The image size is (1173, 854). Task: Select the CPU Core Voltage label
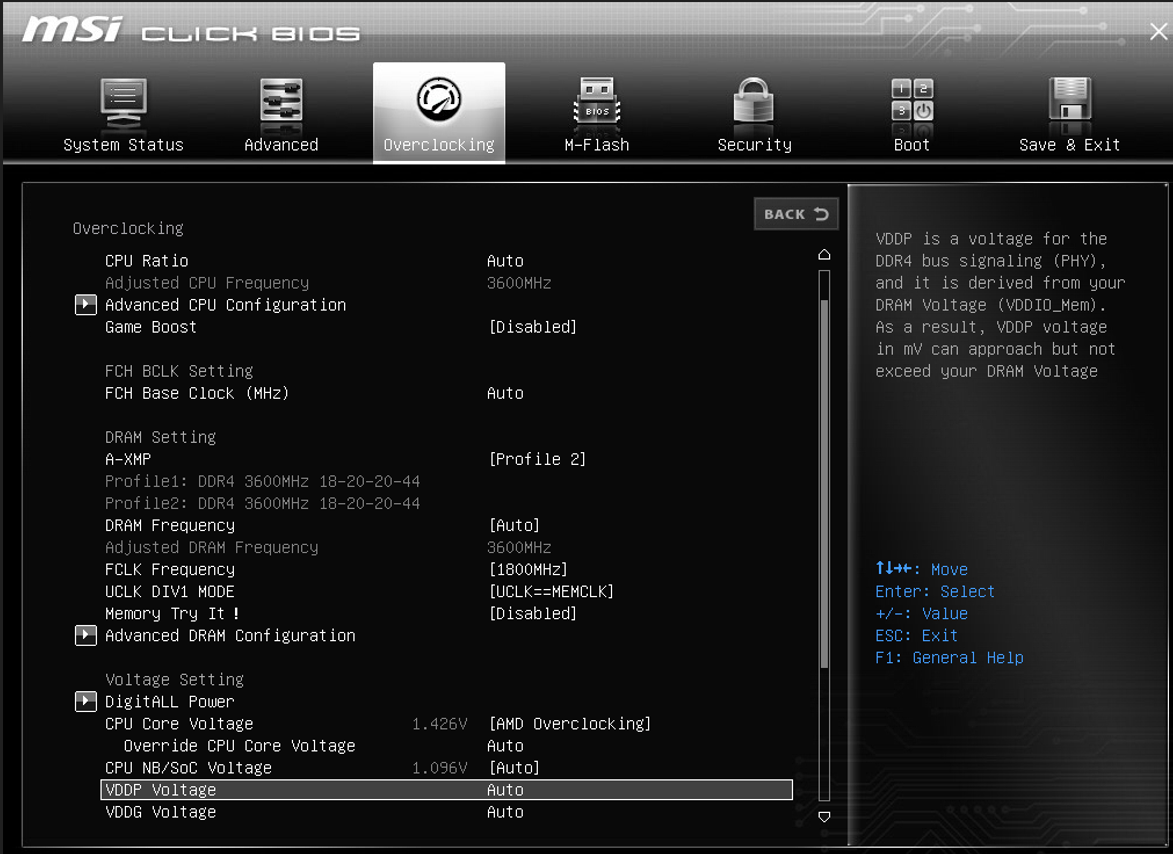pos(179,724)
